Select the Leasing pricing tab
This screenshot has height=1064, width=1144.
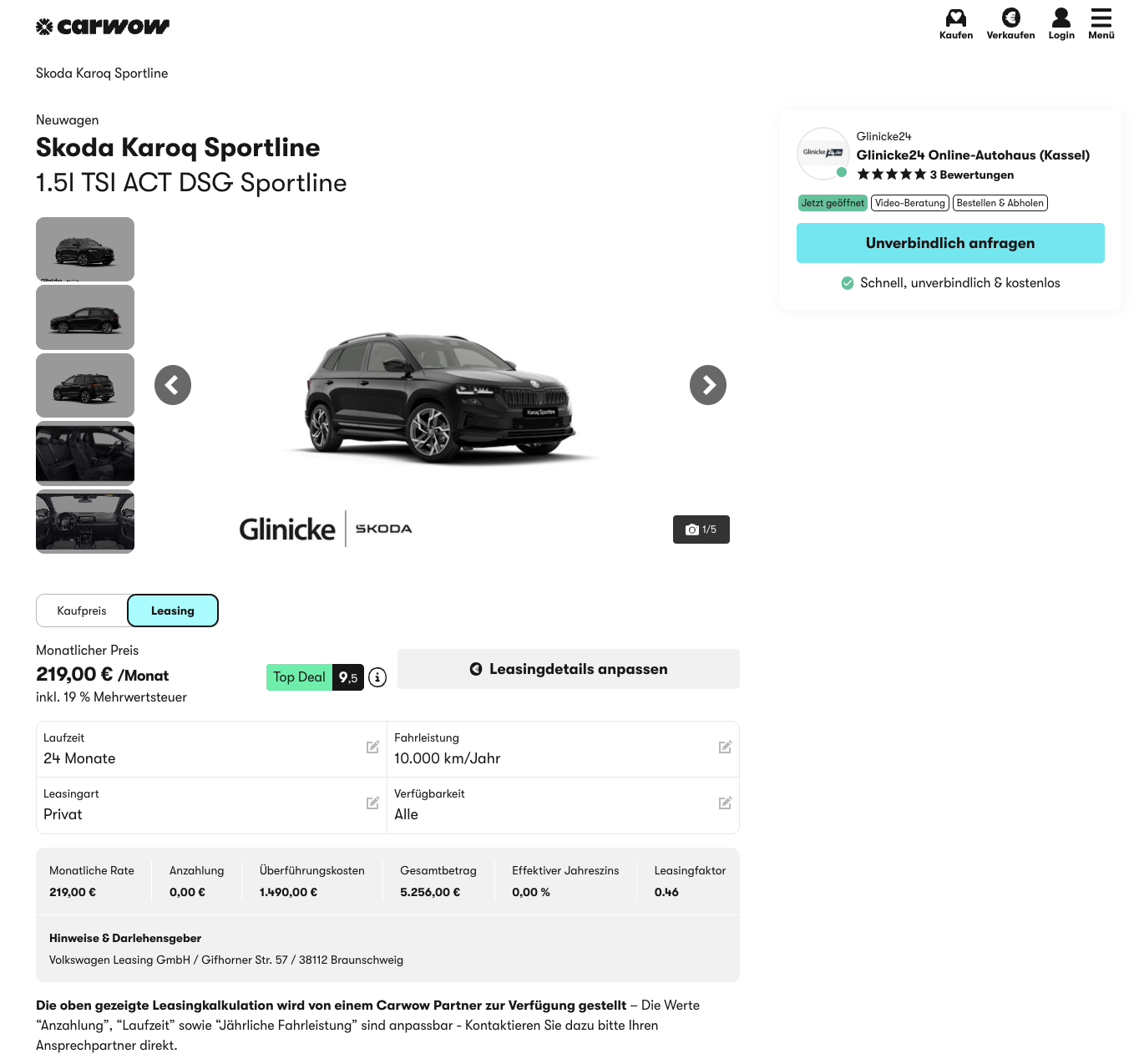point(173,611)
